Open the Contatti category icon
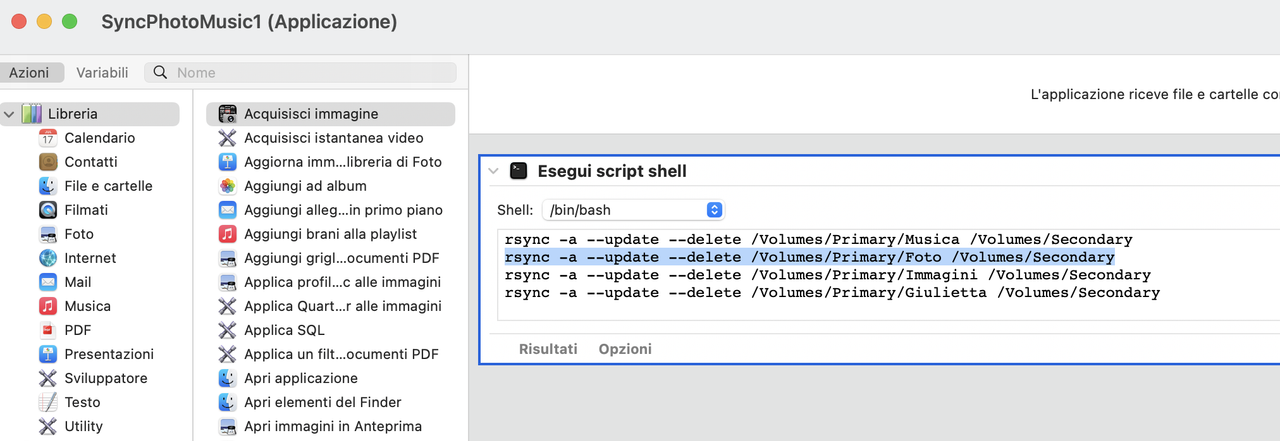Screen dimensions: 1280x441 pyautogui.click(x=48, y=162)
